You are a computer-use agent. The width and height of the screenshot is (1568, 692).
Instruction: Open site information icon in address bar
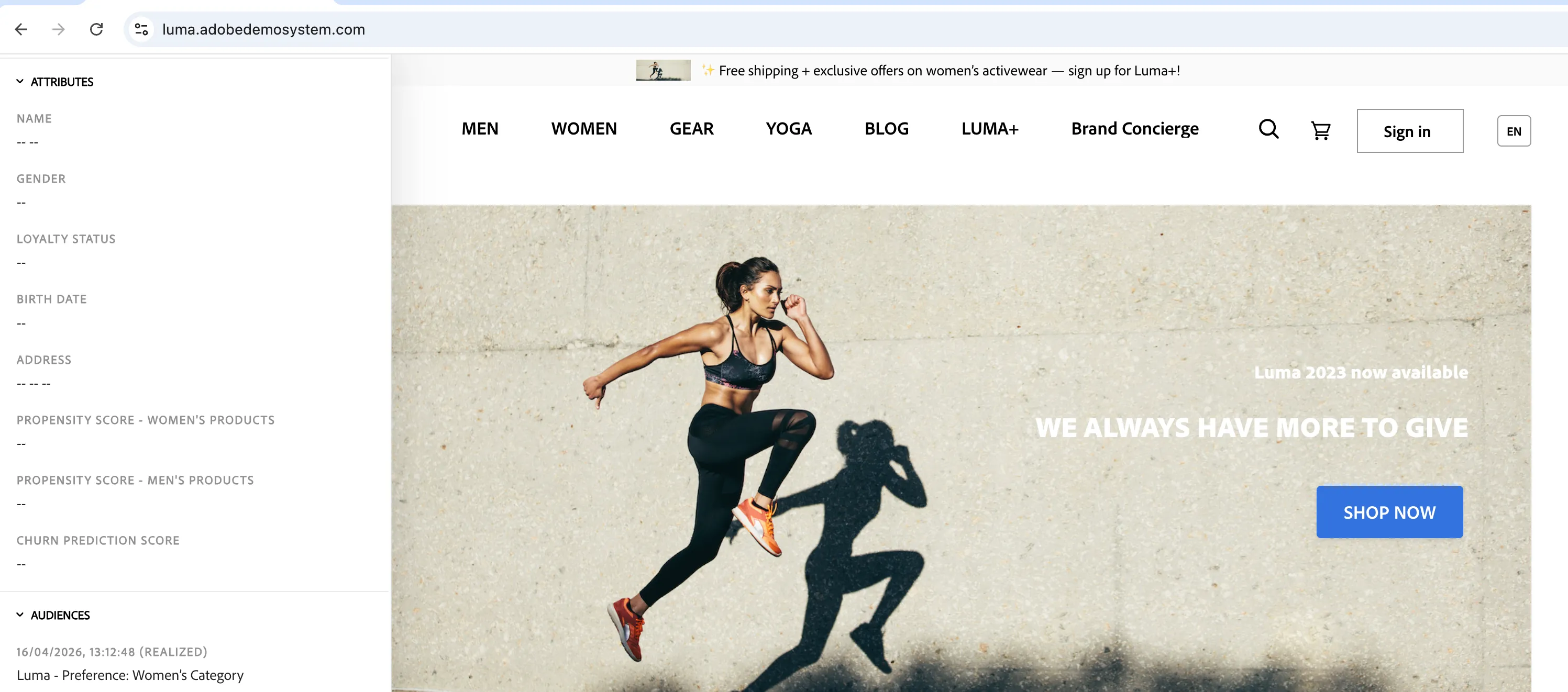[x=141, y=29]
